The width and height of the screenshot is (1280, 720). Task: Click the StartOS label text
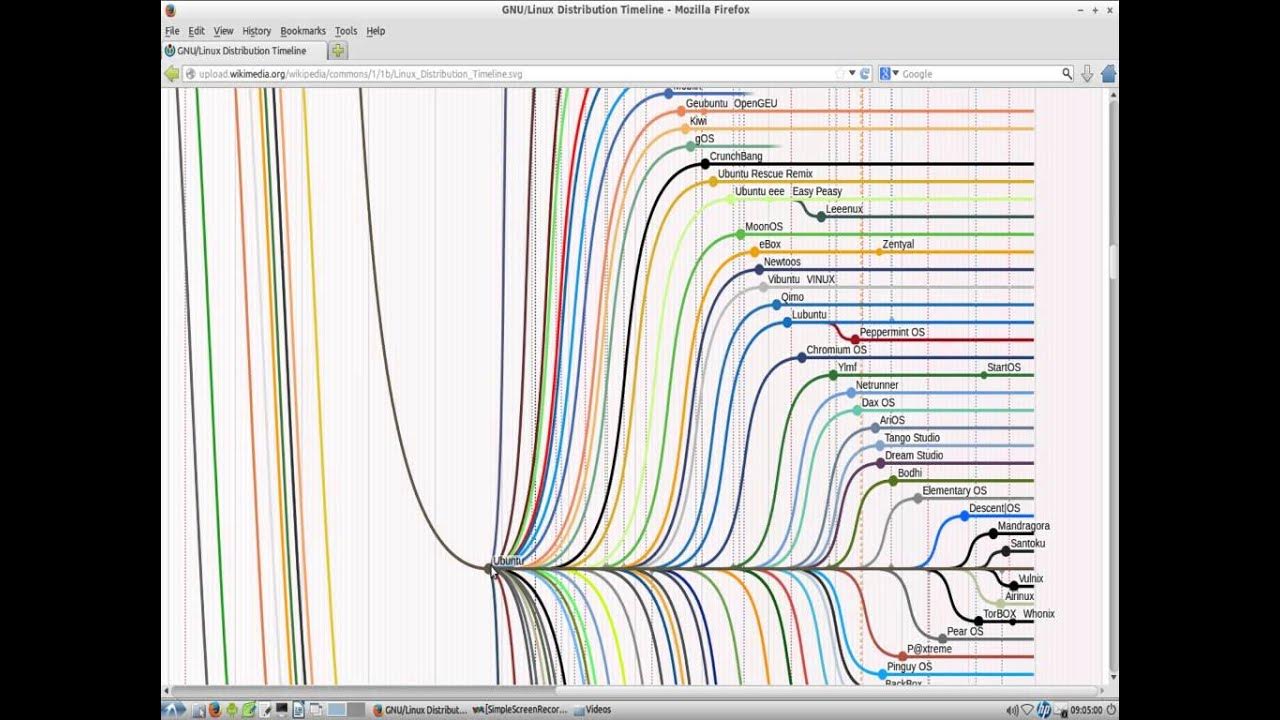(1004, 368)
